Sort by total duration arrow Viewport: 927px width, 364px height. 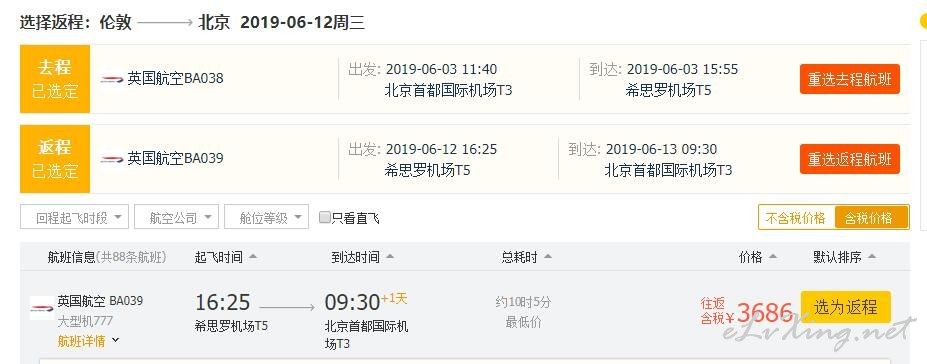click(x=547, y=257)
